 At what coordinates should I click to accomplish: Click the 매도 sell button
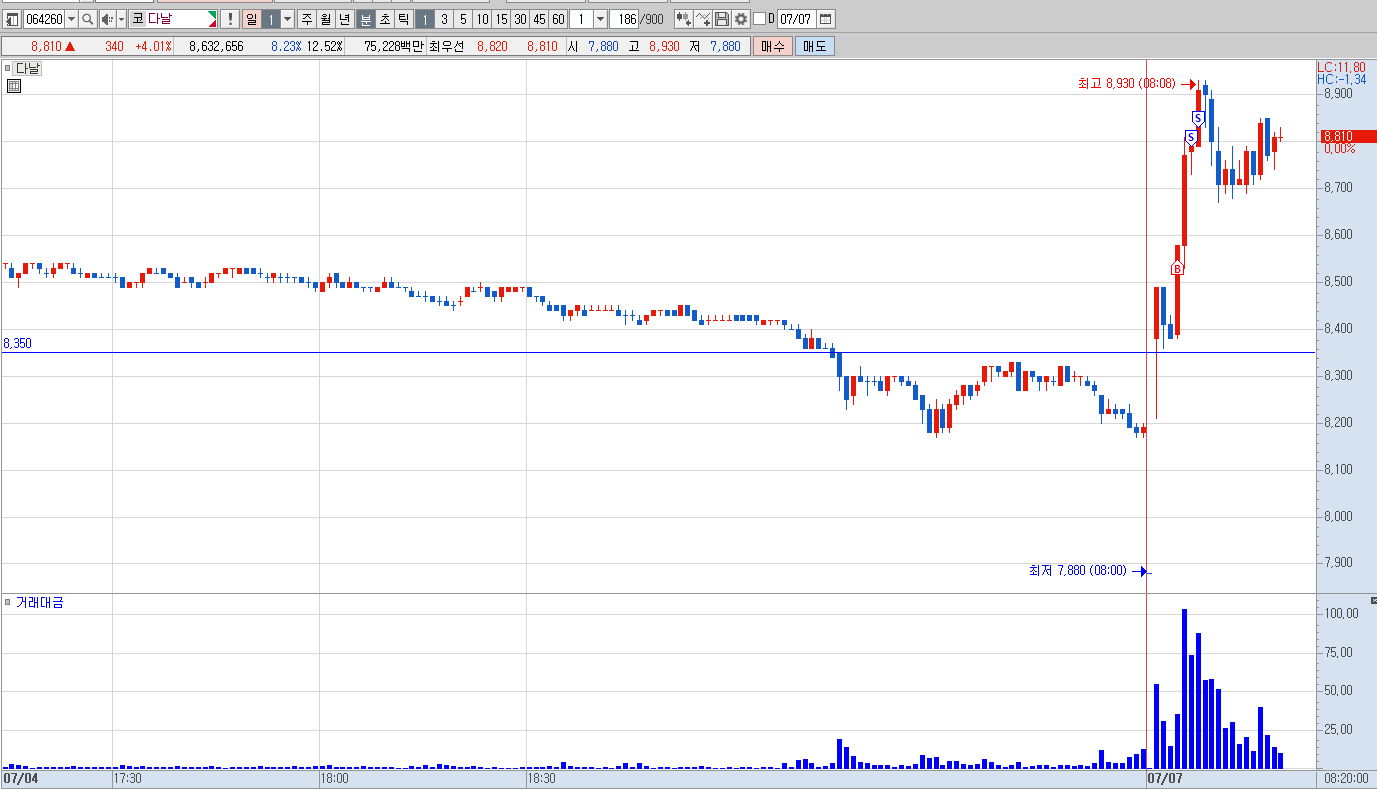(x=815, y=46)
